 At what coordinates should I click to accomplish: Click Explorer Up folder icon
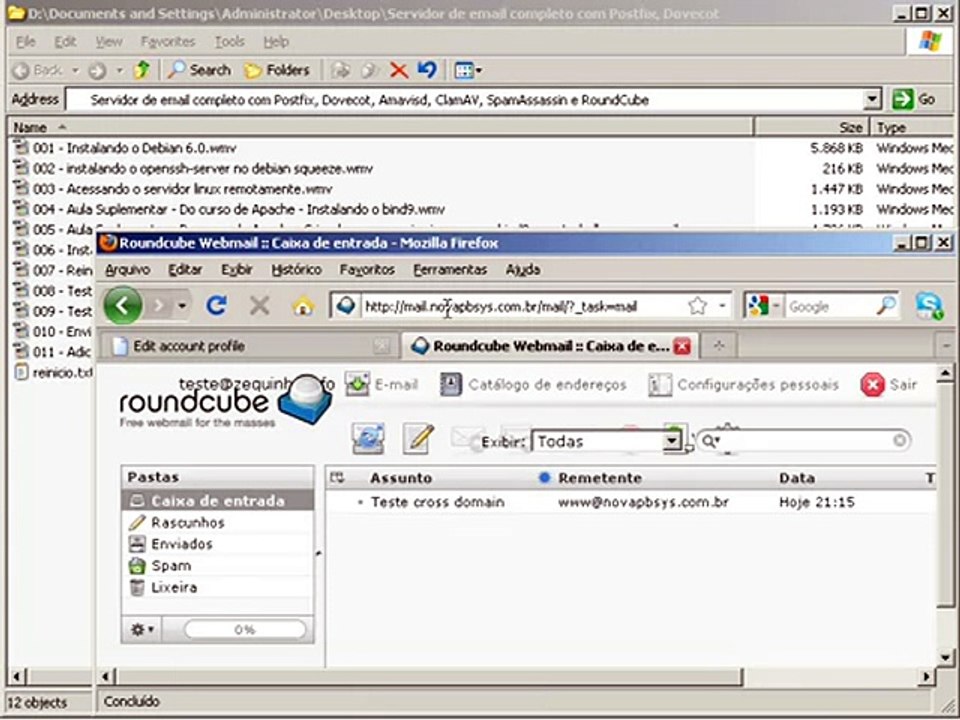click(x=141, y=70)
